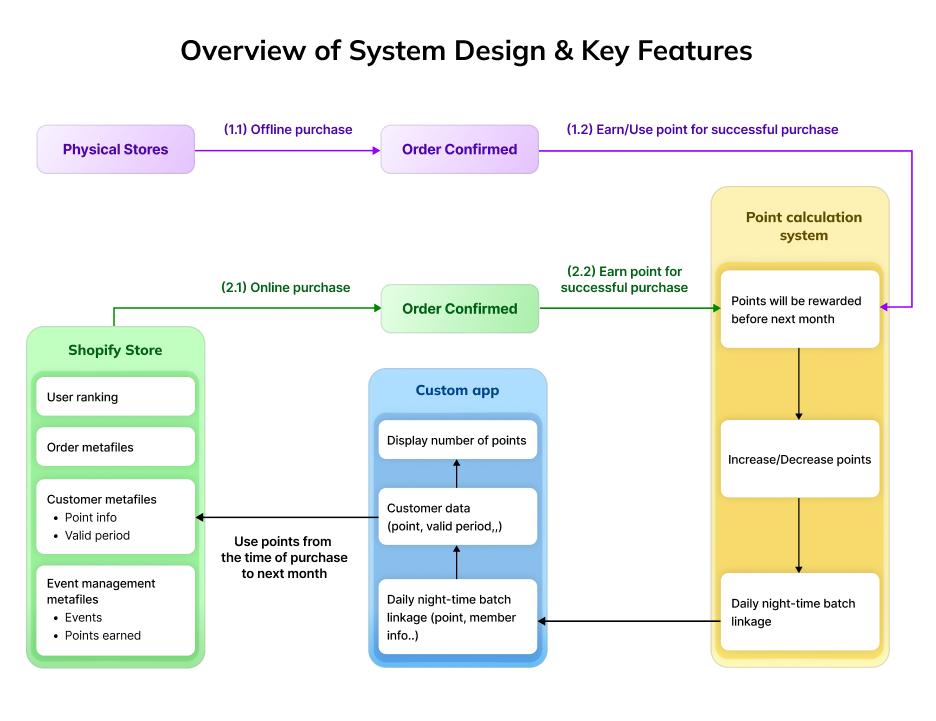This screenshot has width=936, height=721.
Task: Select the Point calculation system heading
Action: tap(803, 226)
